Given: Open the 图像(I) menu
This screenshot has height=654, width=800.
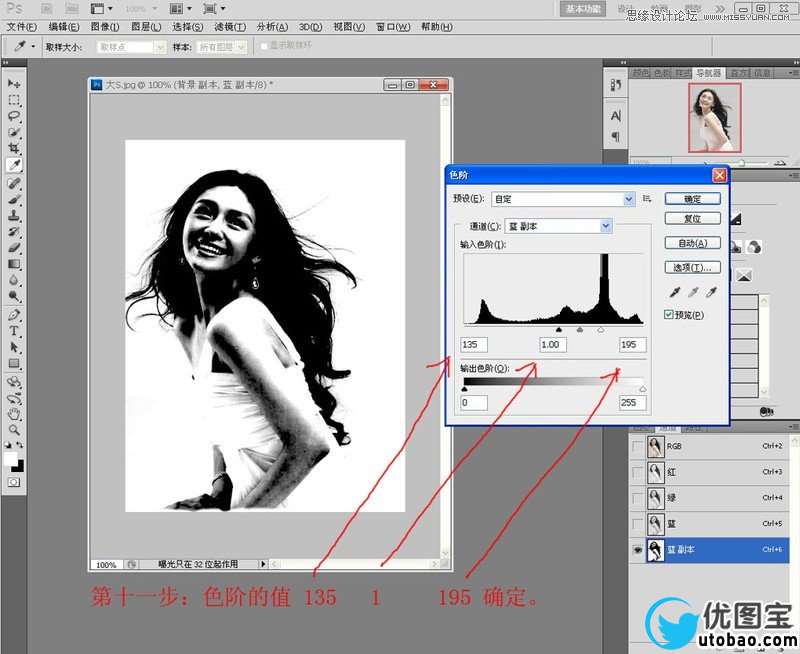Looking at the screenshot, I should tap(105, 27).
